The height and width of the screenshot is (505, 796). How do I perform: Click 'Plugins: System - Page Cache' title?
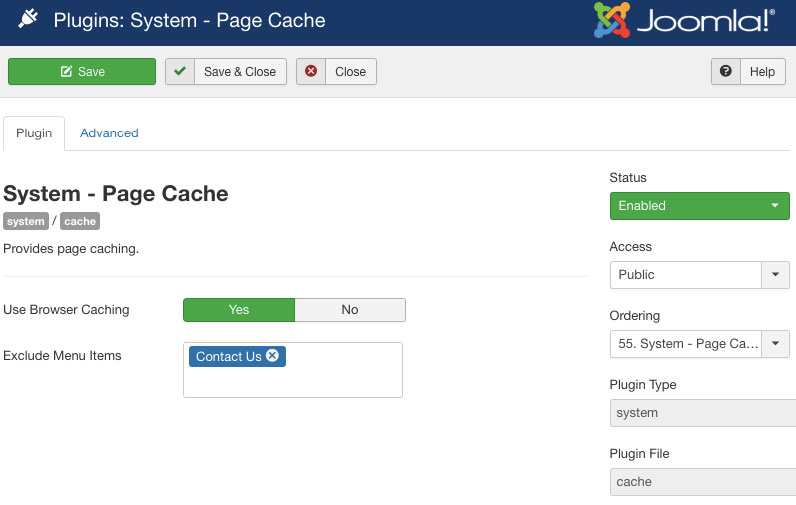pyautogui.click(x=189, y=20)
